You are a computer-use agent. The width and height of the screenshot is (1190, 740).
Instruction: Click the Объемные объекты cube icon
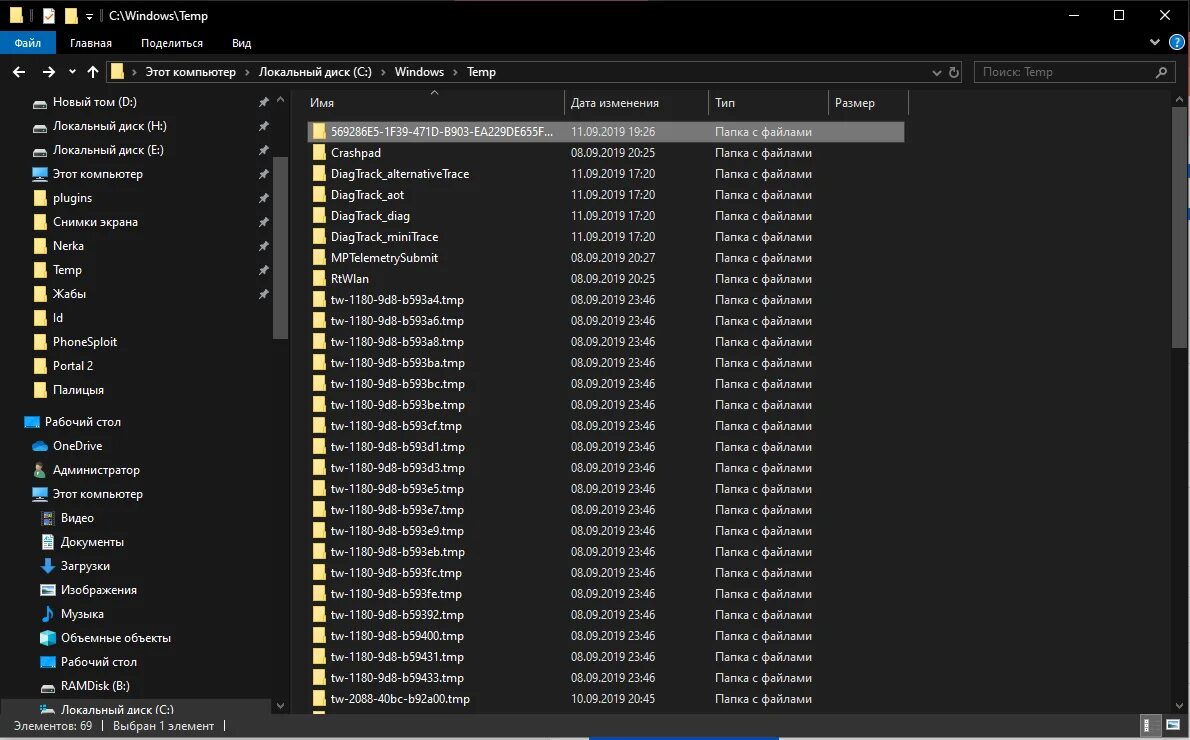48,638
